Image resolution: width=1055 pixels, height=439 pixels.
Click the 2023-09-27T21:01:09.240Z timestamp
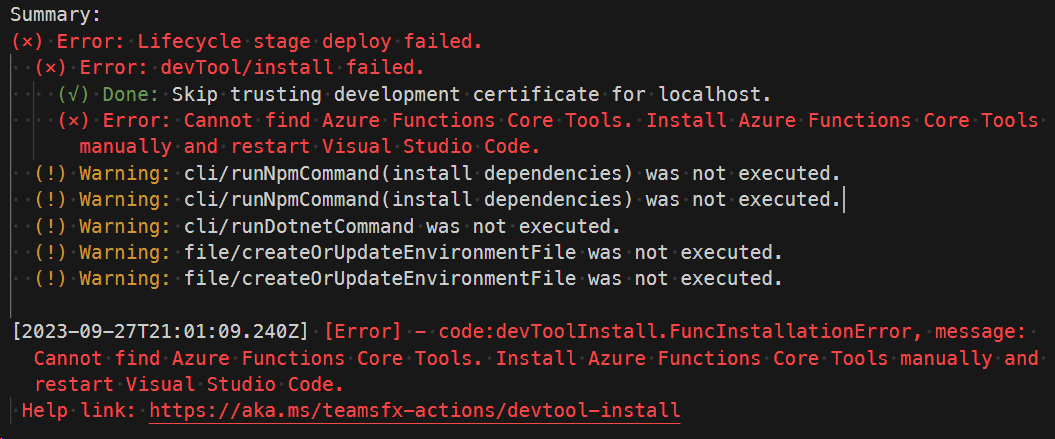click(x=161, y=331)
